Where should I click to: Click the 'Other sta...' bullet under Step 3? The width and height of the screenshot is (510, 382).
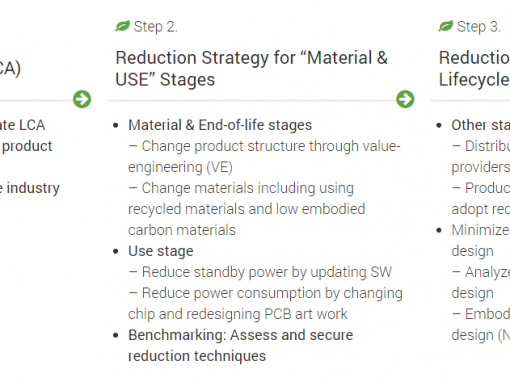click(481, 125)
